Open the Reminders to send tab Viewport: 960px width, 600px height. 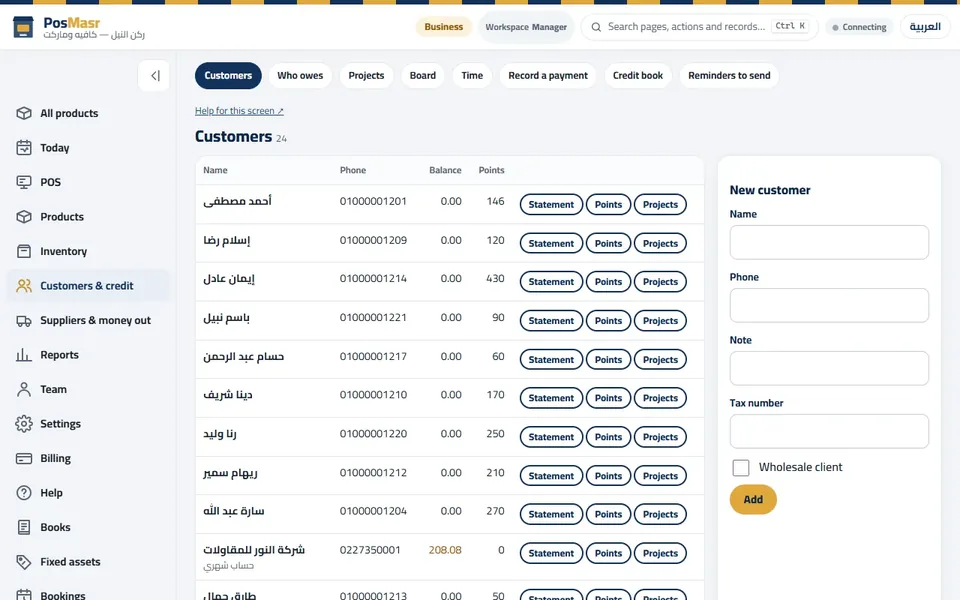(729, 76)
